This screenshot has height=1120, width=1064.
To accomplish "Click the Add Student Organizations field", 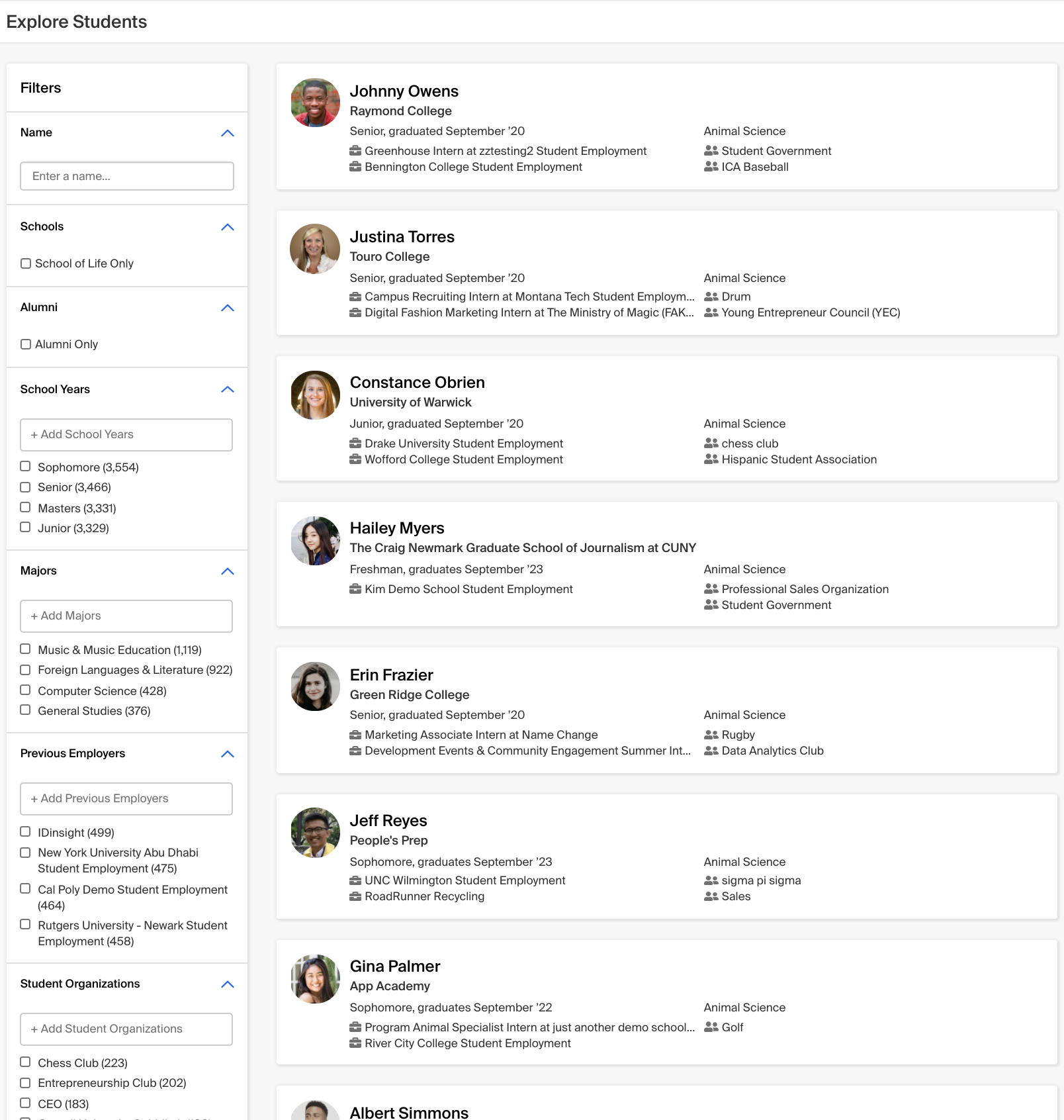I will coord(126,1029).
